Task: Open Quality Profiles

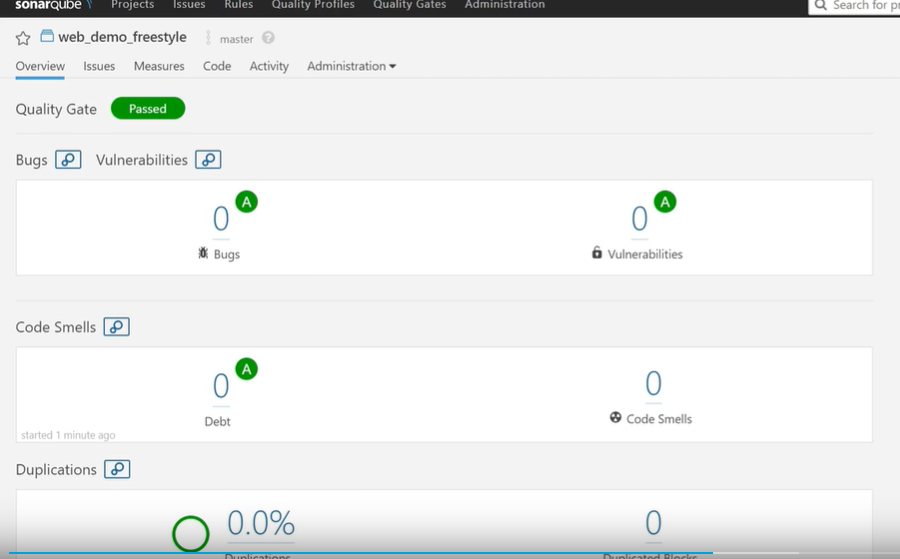Action: (x=313, y=5)
